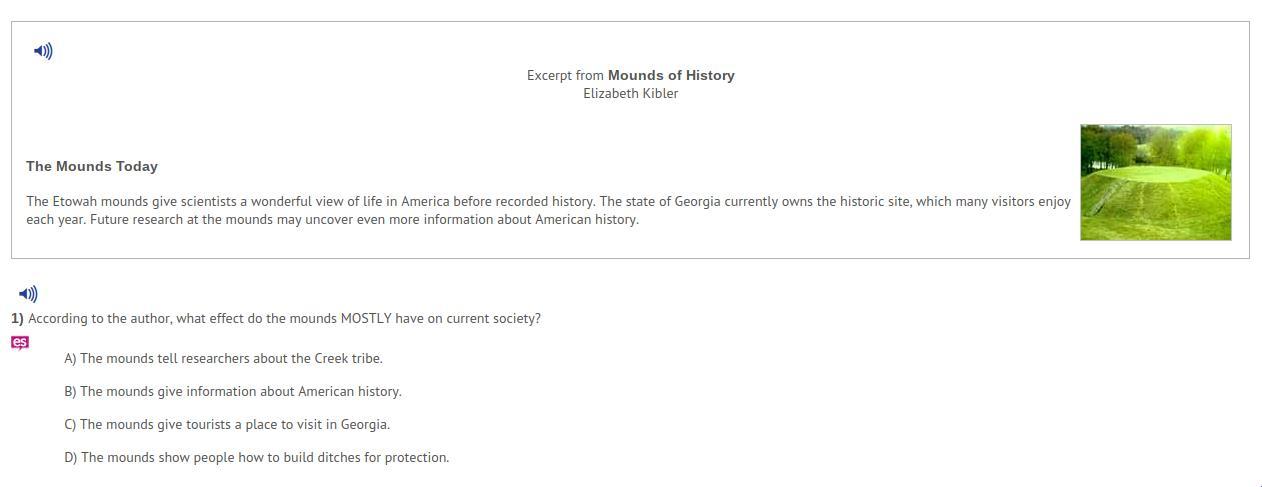This screenshot has height=487, width=1262.
Task: Click the 'Excerpt from' text in the header
Action: [565, 75]
